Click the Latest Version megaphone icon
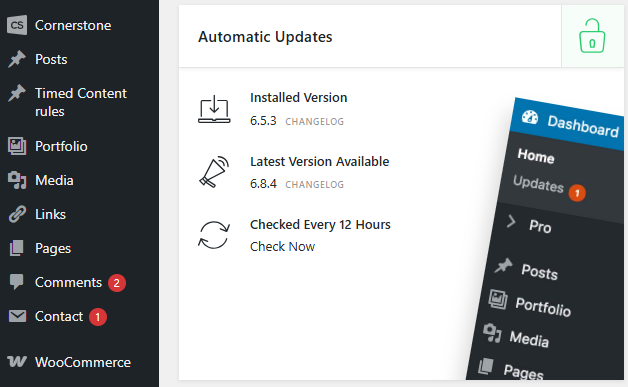Image resolution: width=628 pixels, height=387 pixels. 214,172
